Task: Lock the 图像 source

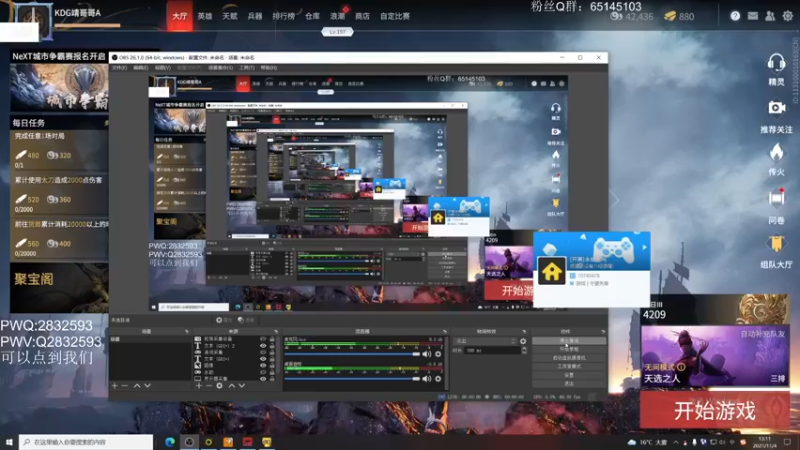Action: [272, 365]
